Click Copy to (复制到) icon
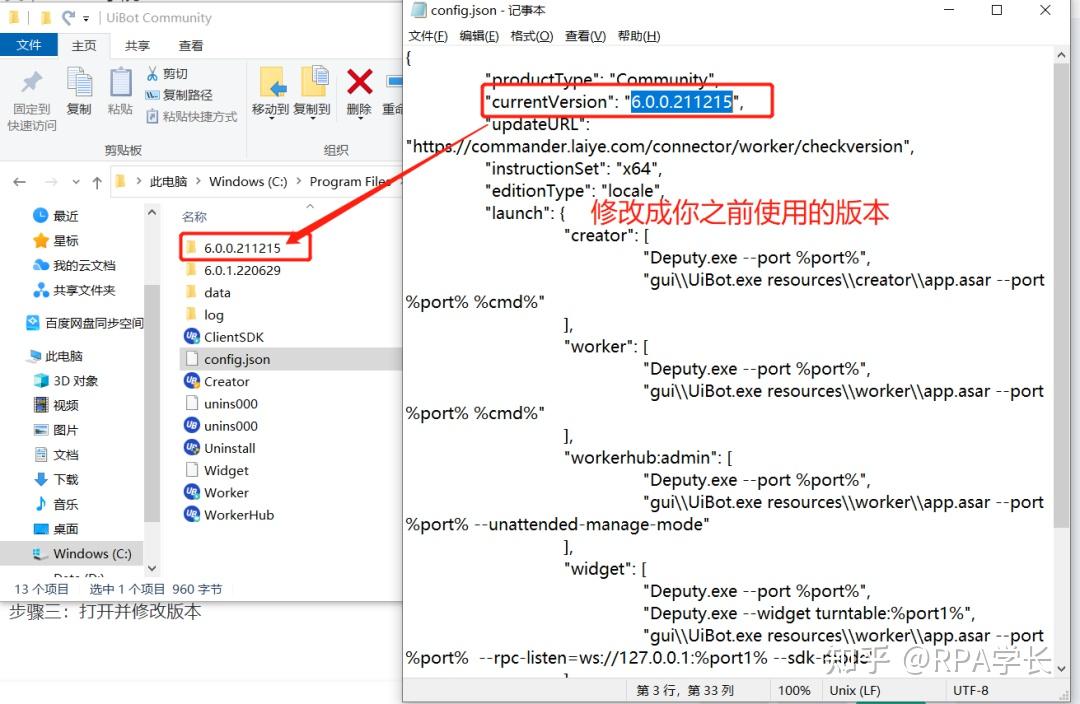This screenshot has width=1080, height=704. click(314, 83)
